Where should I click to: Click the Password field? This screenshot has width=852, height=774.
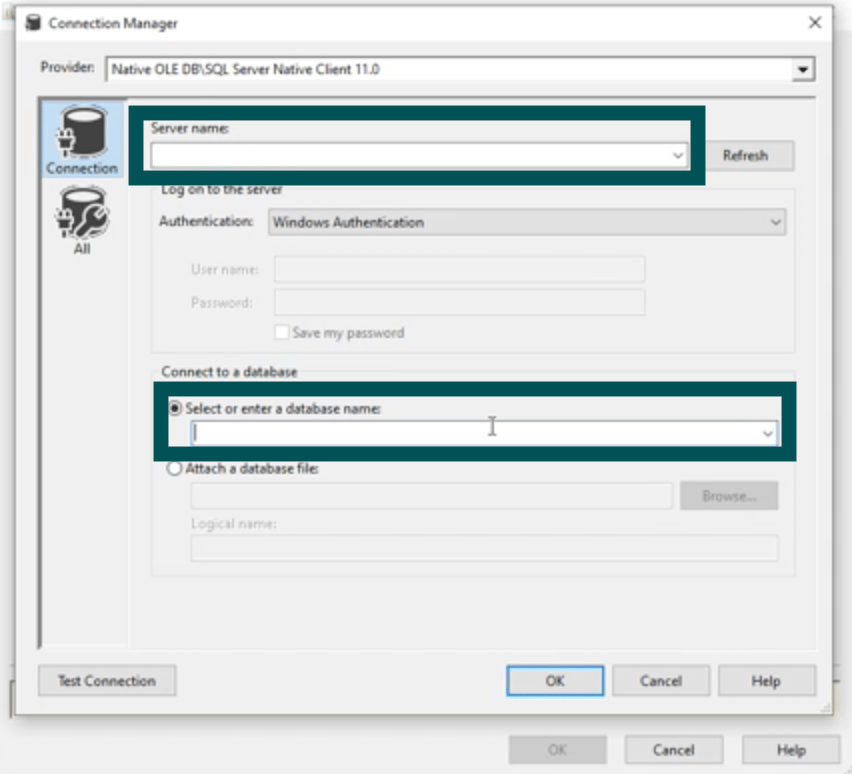coord(460,302)
